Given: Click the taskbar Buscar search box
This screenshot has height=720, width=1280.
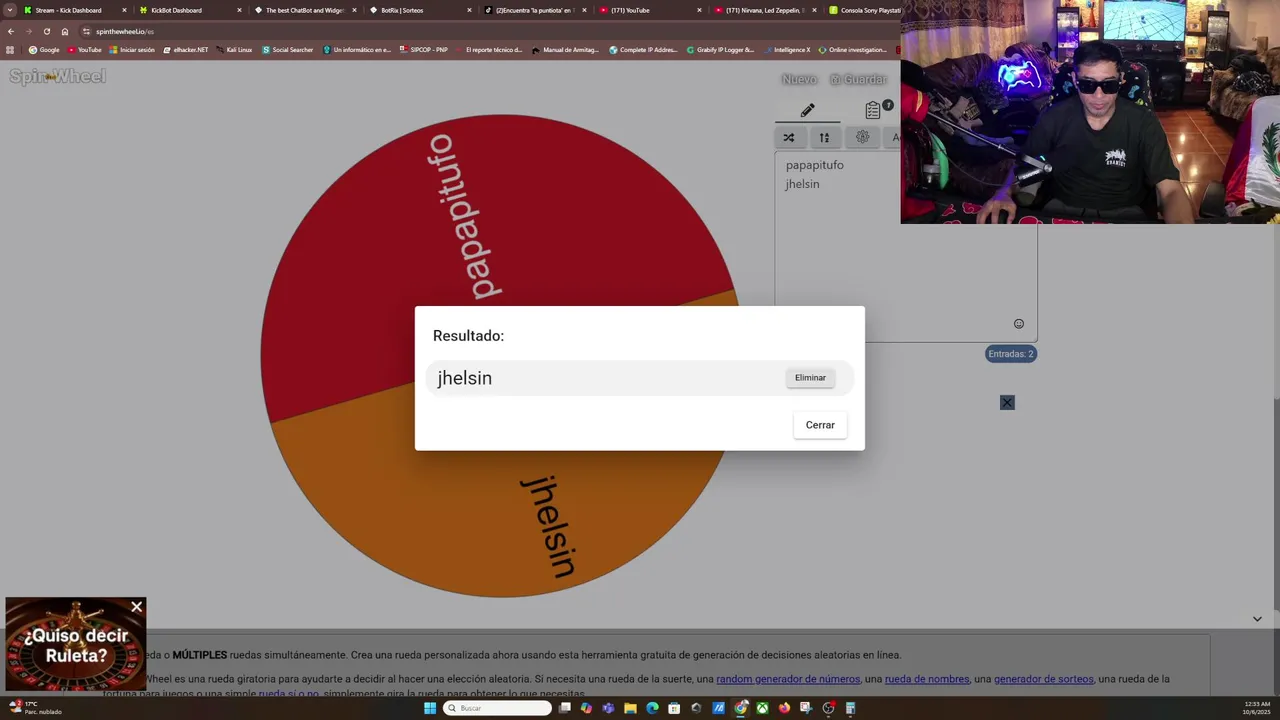Looking at the screenshot, I should (x=497, y=708).
